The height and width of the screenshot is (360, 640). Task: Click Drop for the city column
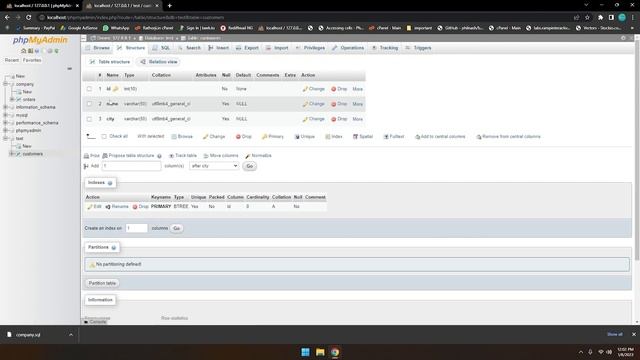pos(339,119)
